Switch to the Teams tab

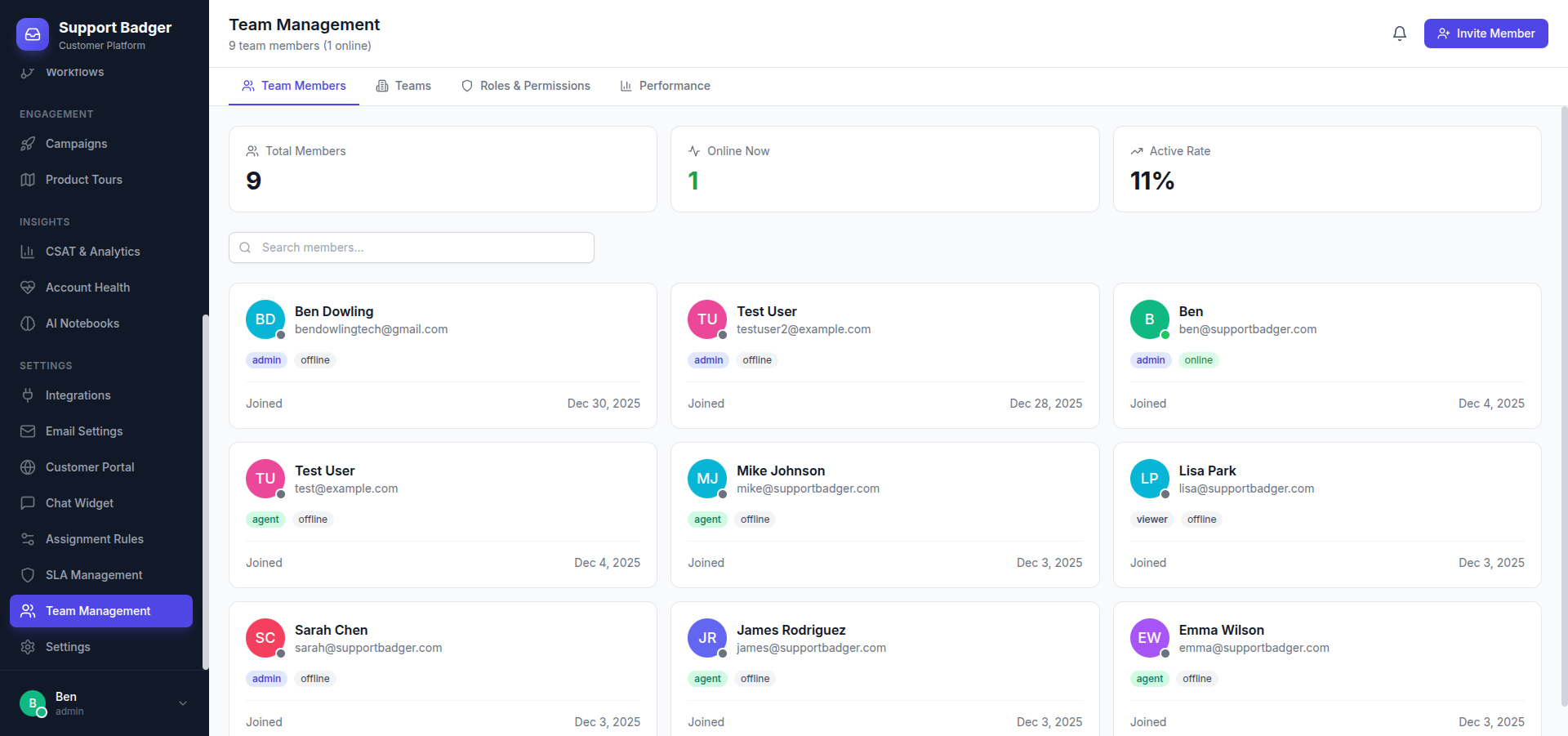pos(403,86)
